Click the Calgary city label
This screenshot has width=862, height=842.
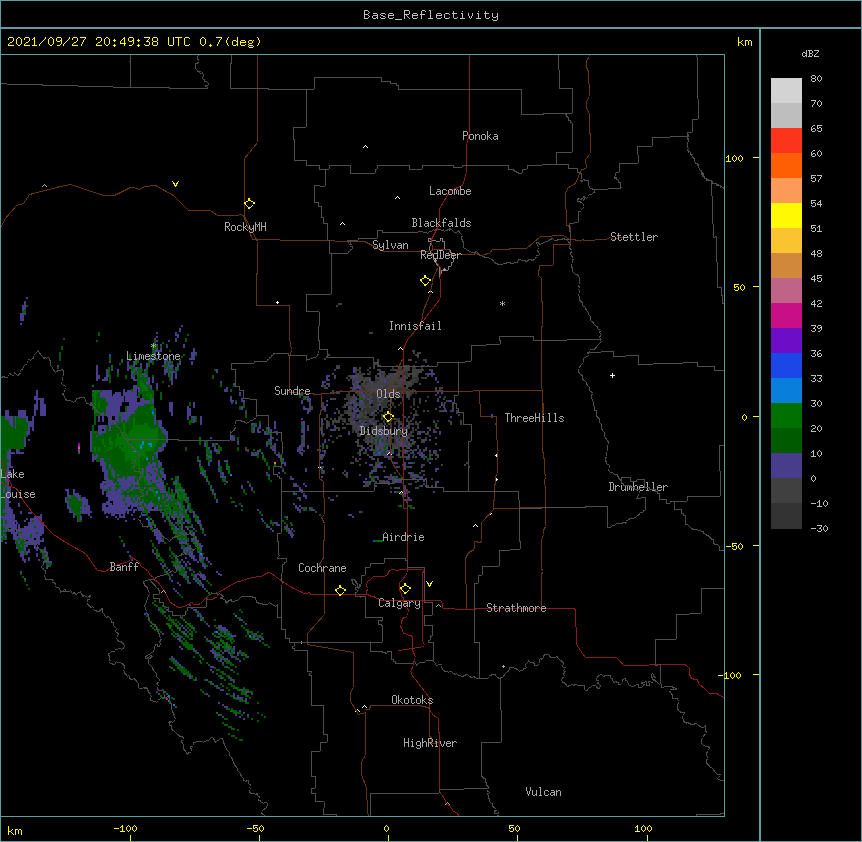point(399,603)
